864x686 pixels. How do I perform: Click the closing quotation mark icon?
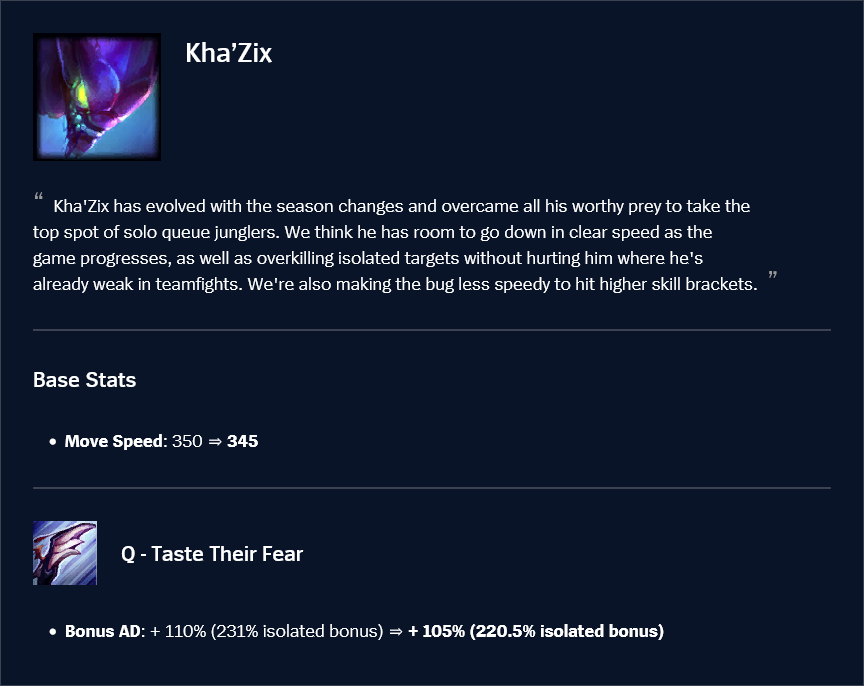click(x=771, y=275)
